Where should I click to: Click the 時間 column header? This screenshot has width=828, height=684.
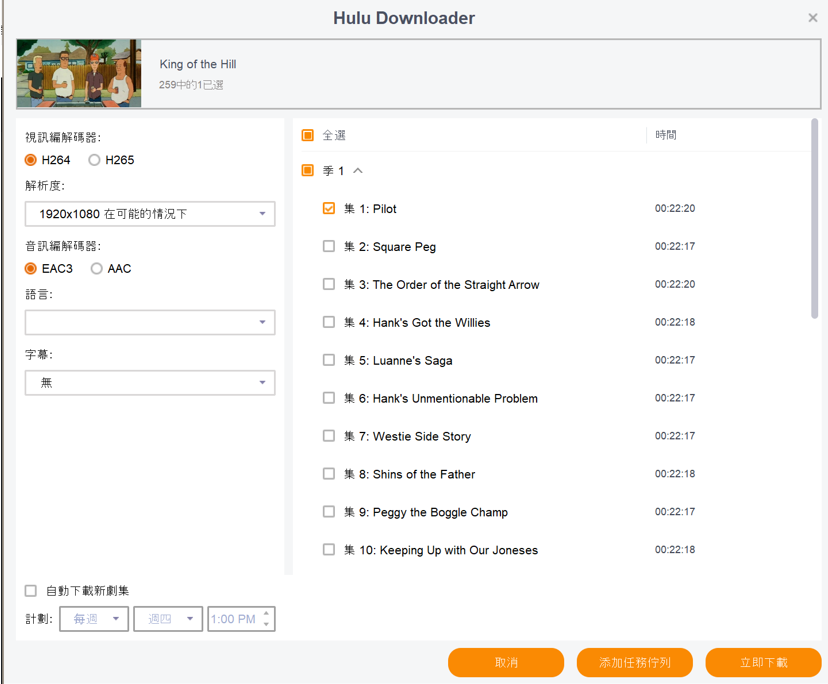(666, 135)
